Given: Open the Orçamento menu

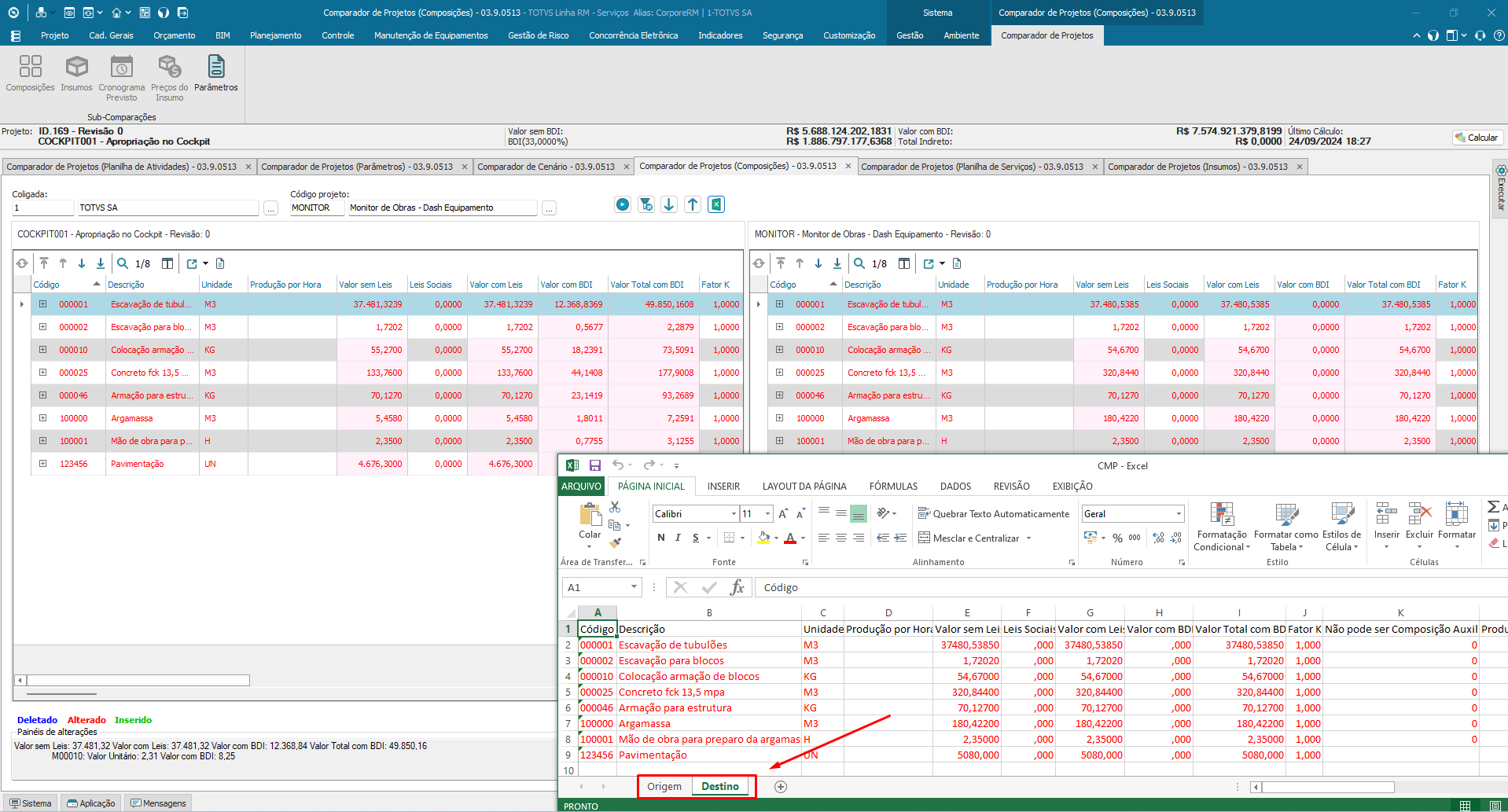Looking at the screenshot, I should click(x=175, y=35).
